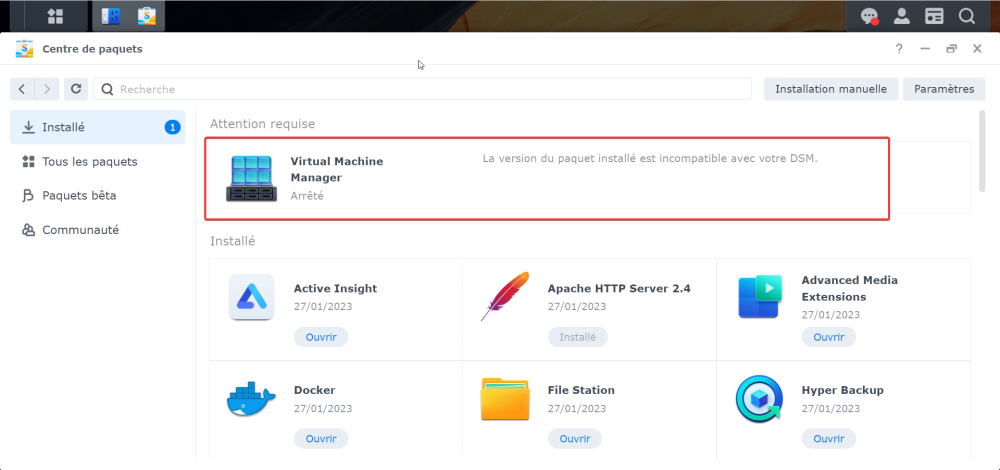Click the Advanced Media Extensions icon
This screenshot has width=1000, height=470.
[x=760, y=297]
